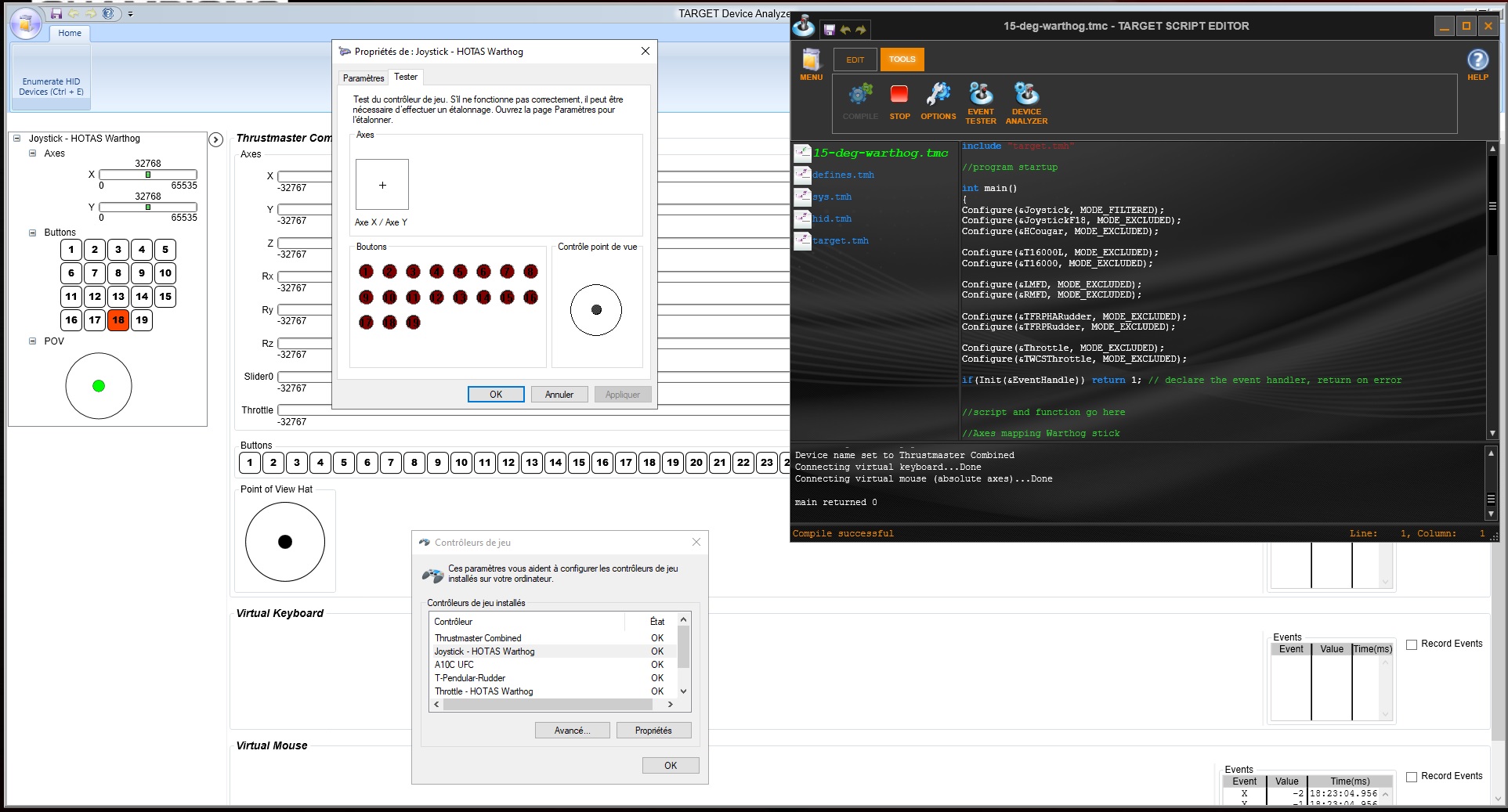Collapse Joystick - HOTAS Warthog tree node
Viewport: 1508px width, 812px height.
(x=17, y=139)
